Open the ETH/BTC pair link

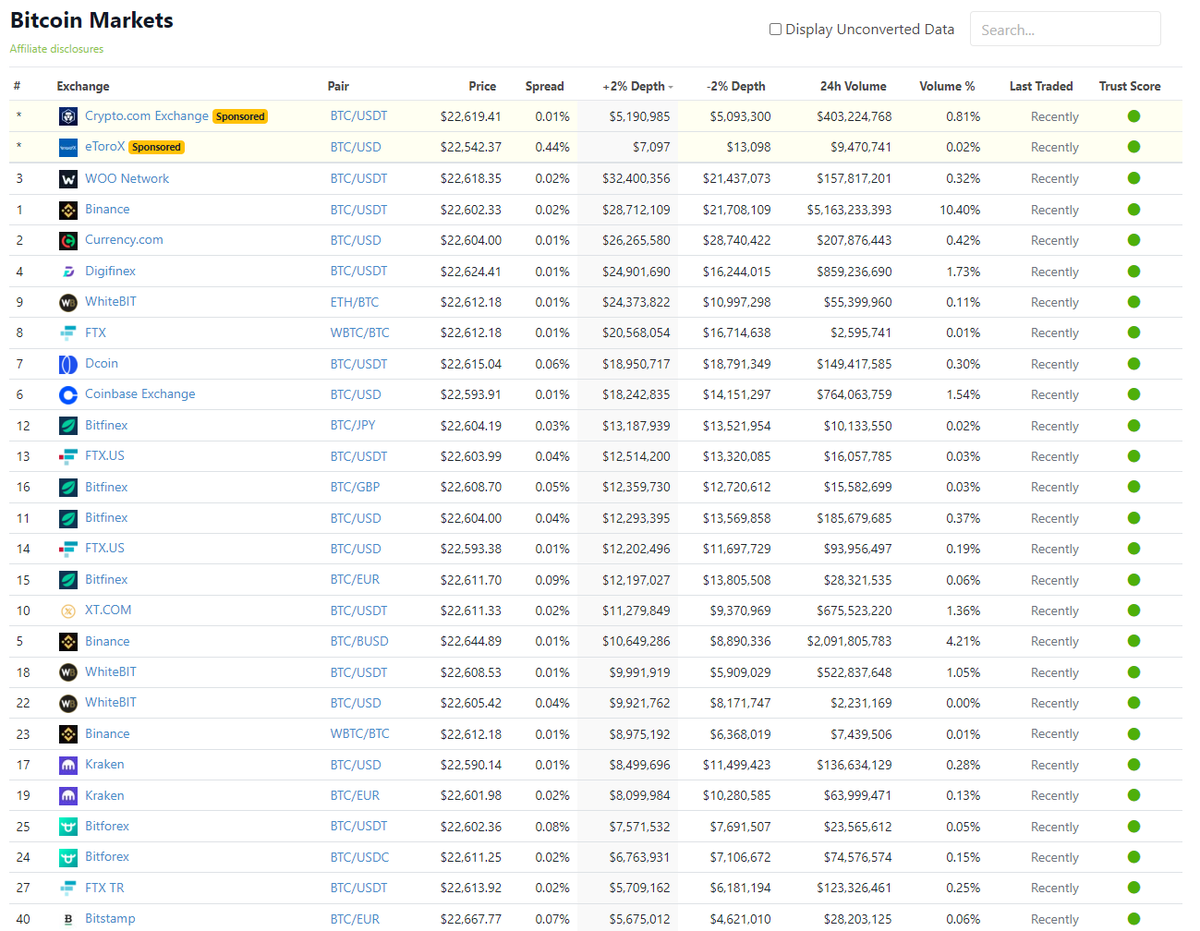click(x=354, y=302)
